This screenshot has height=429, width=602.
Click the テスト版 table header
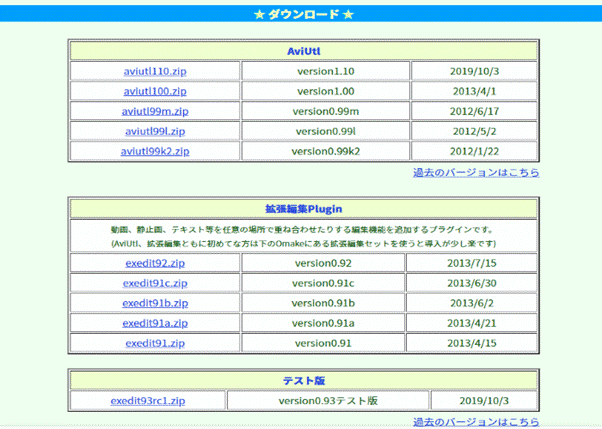(x=303, y=380)
